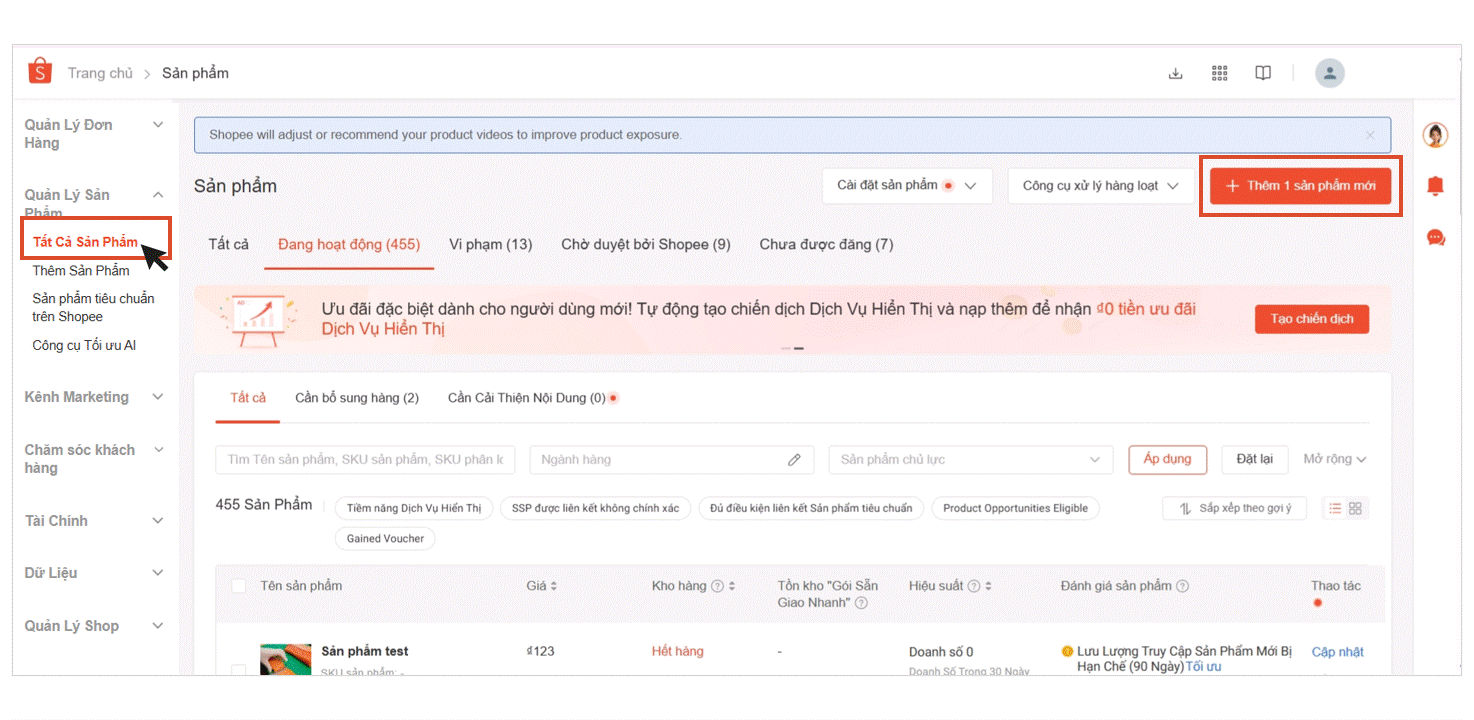Sort by Hiệu suất column arrows

[x=988, y=586]
